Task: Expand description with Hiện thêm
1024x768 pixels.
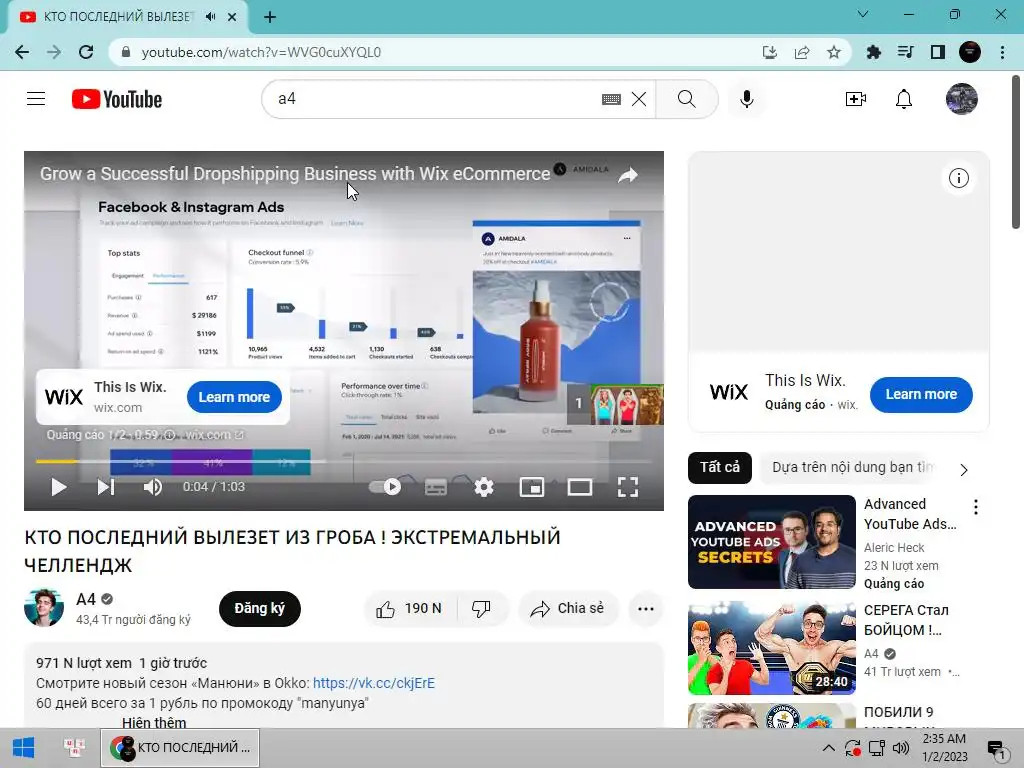Action: click(x=154, y=722)
